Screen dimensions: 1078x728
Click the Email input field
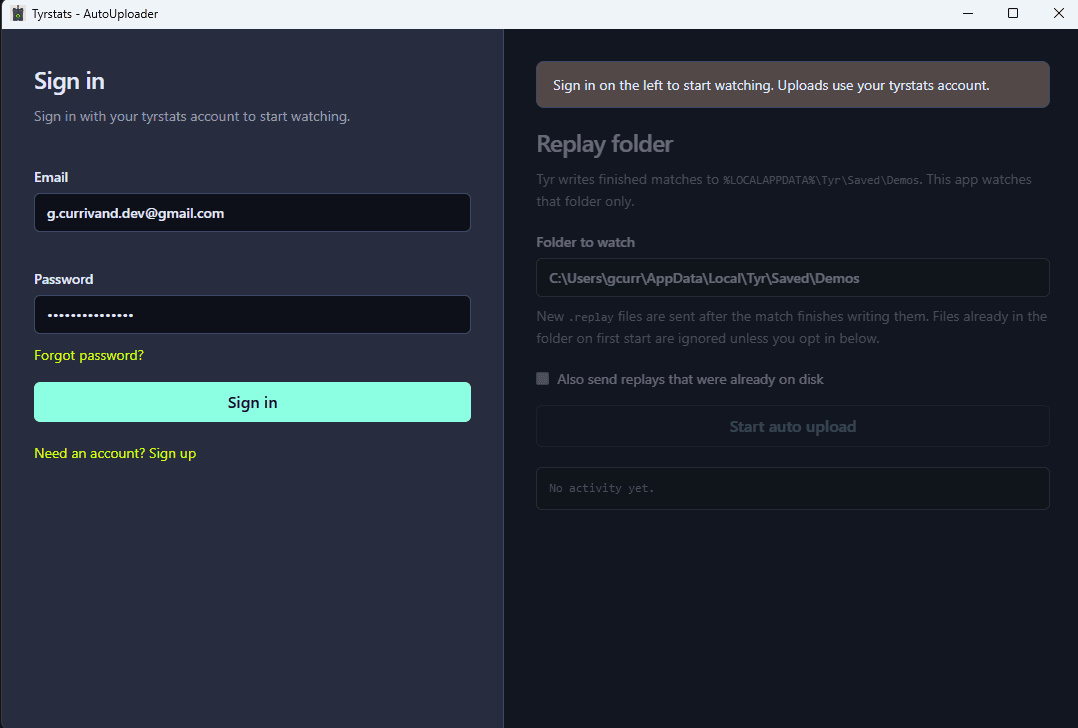(252, 212)
